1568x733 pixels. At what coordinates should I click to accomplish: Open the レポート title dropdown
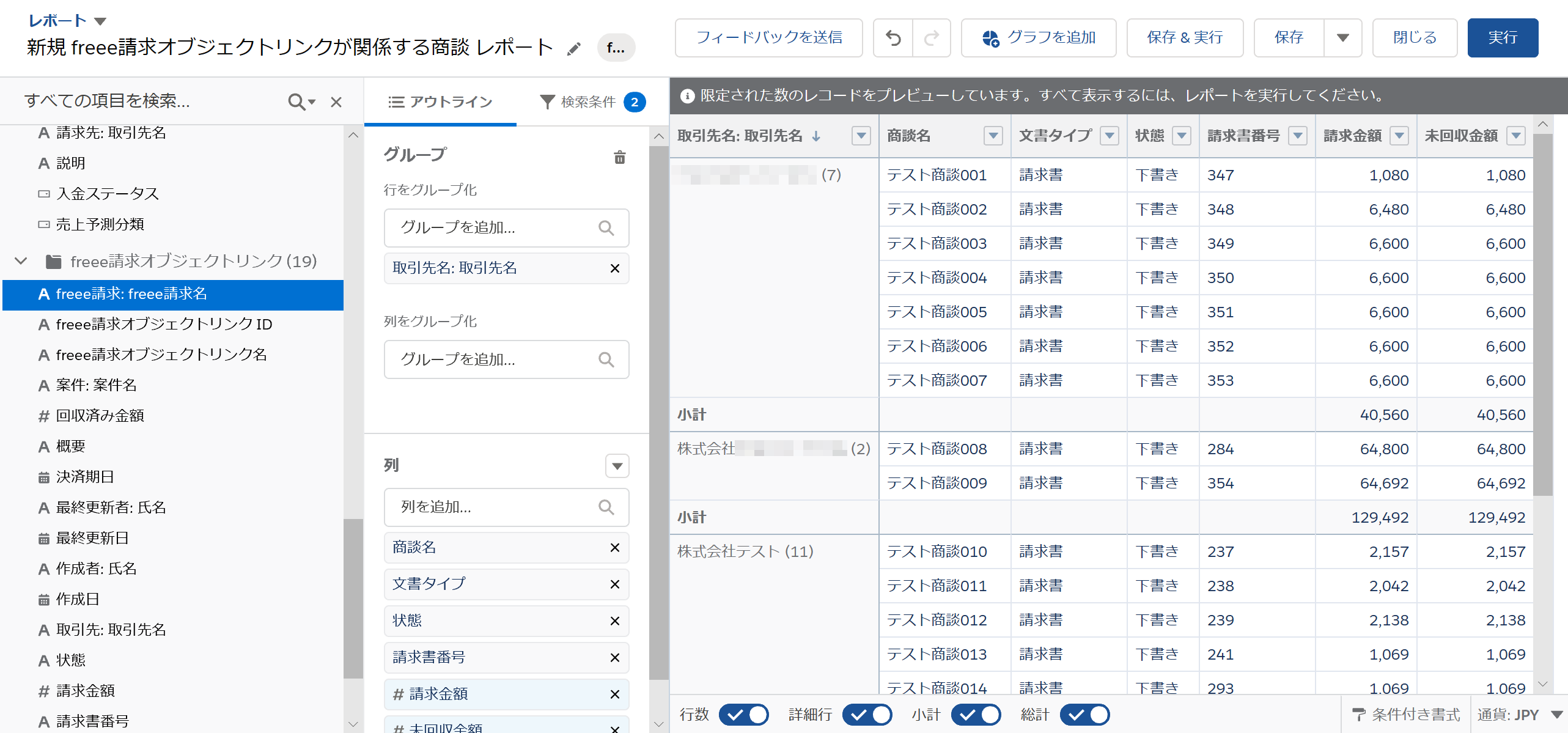tap(101, 21)
